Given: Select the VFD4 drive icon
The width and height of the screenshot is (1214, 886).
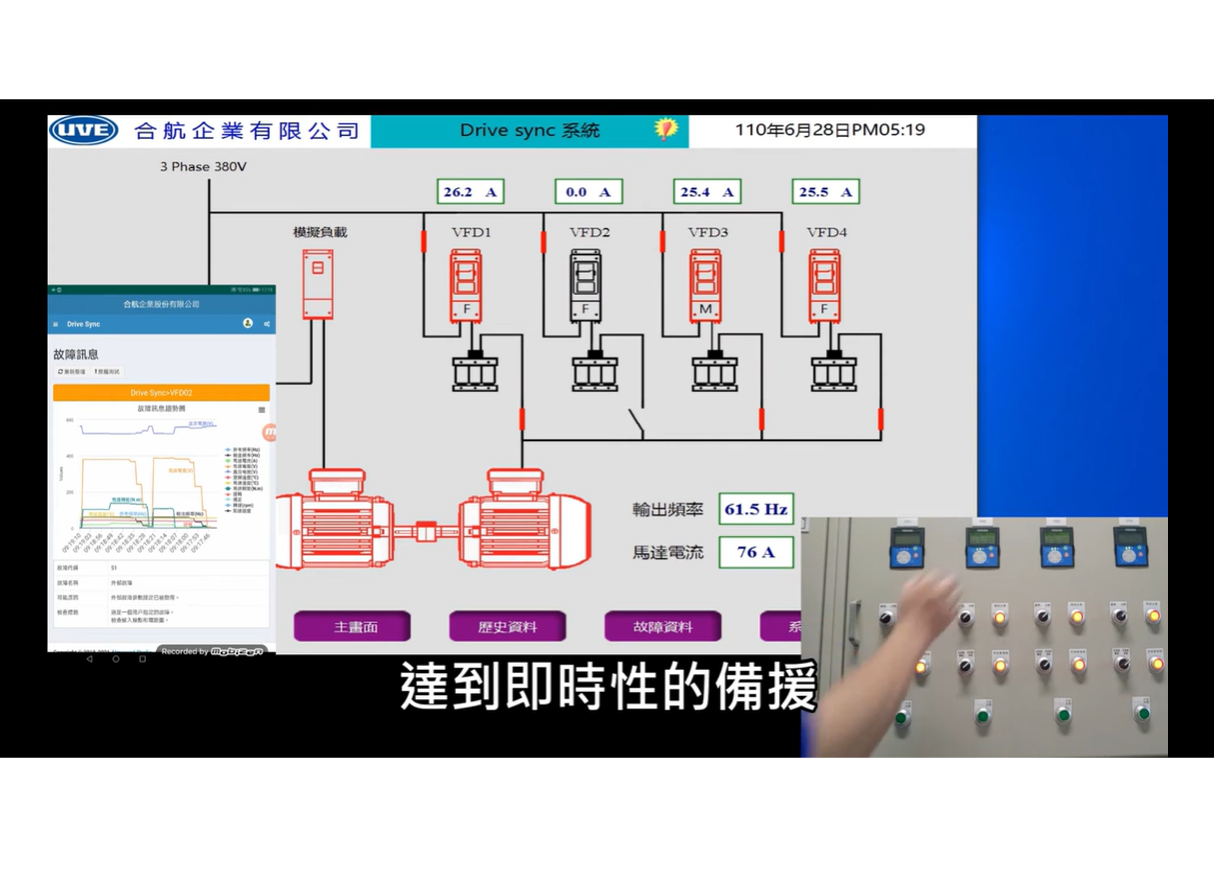Looking at the screenshot, I should pos(825,286).
